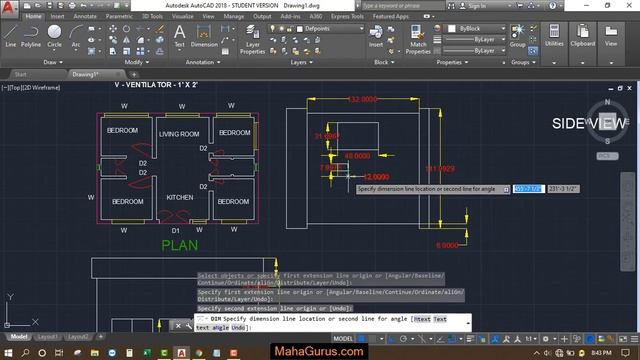The width and height of the screenshot is (640, 360).
Task: Close the command line with X button
Action: coord(178,326)
